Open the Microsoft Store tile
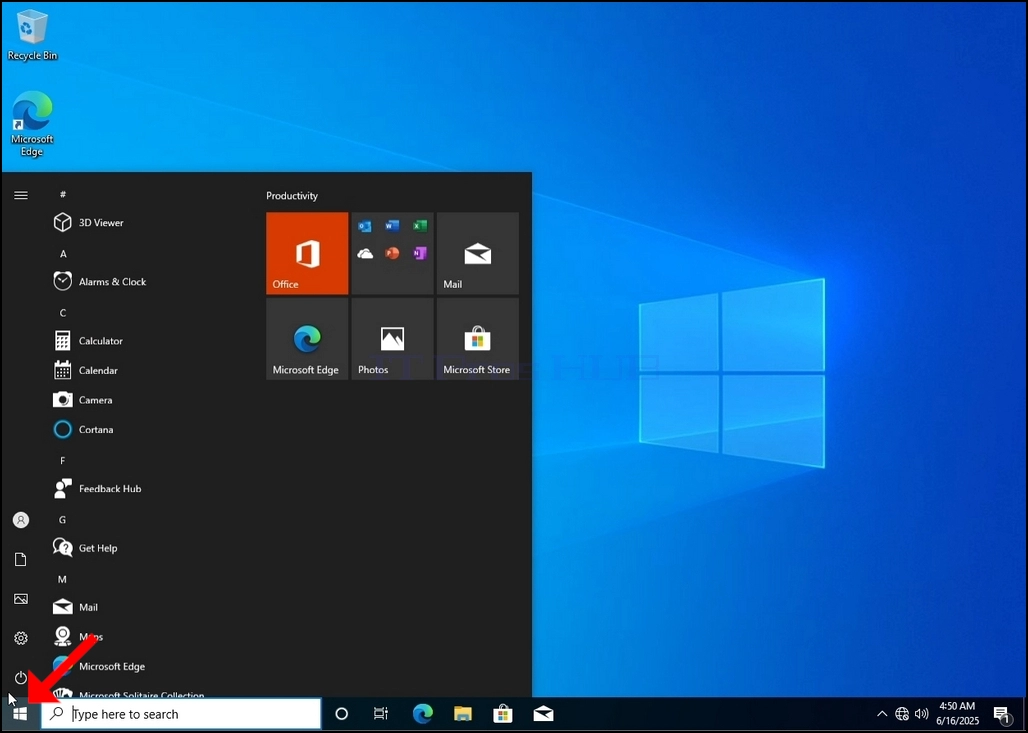The image size is (1028, 733). [477, 338]
